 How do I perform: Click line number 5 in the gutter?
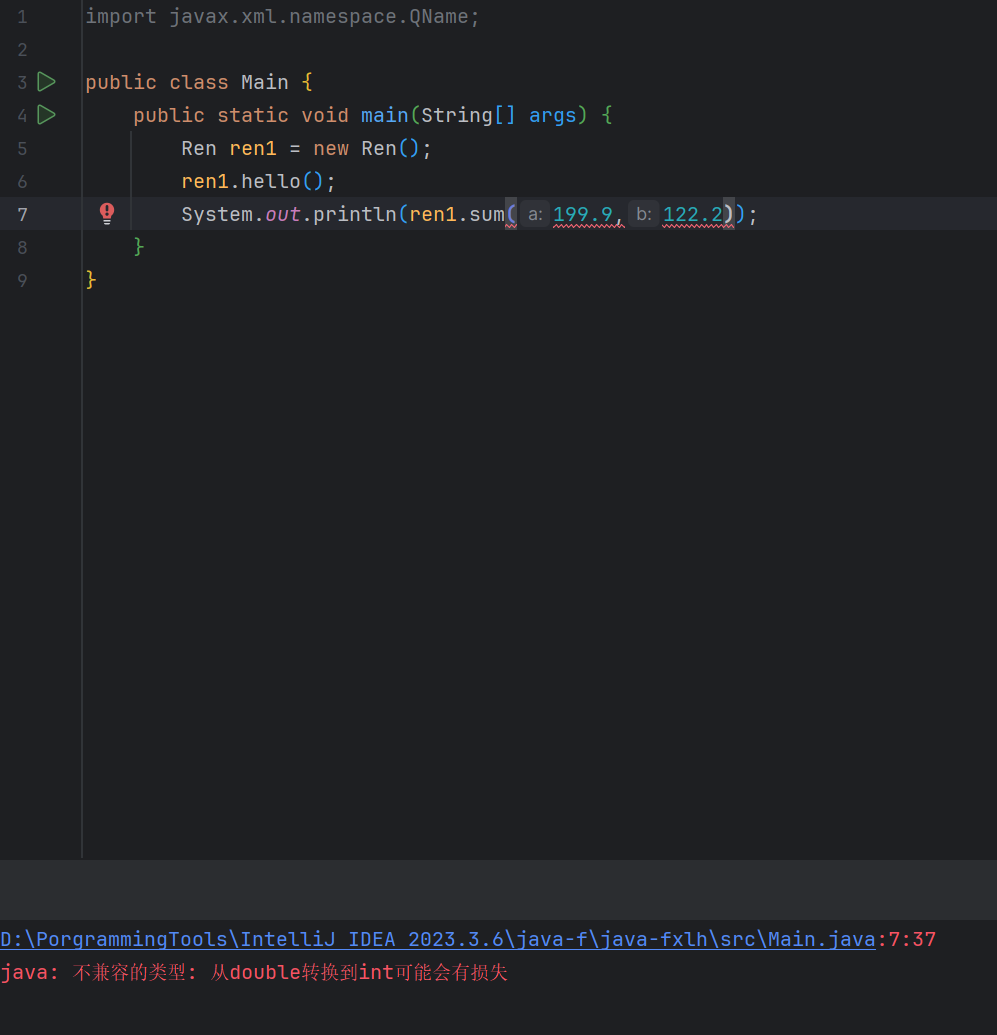[x=22, y=148]
